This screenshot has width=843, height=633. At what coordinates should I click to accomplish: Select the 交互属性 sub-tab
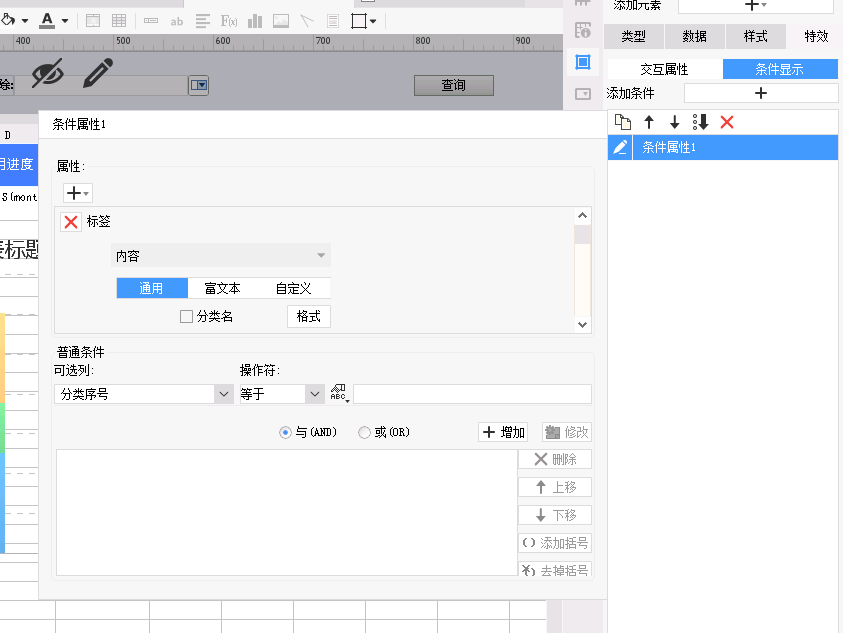coord(665,69)
